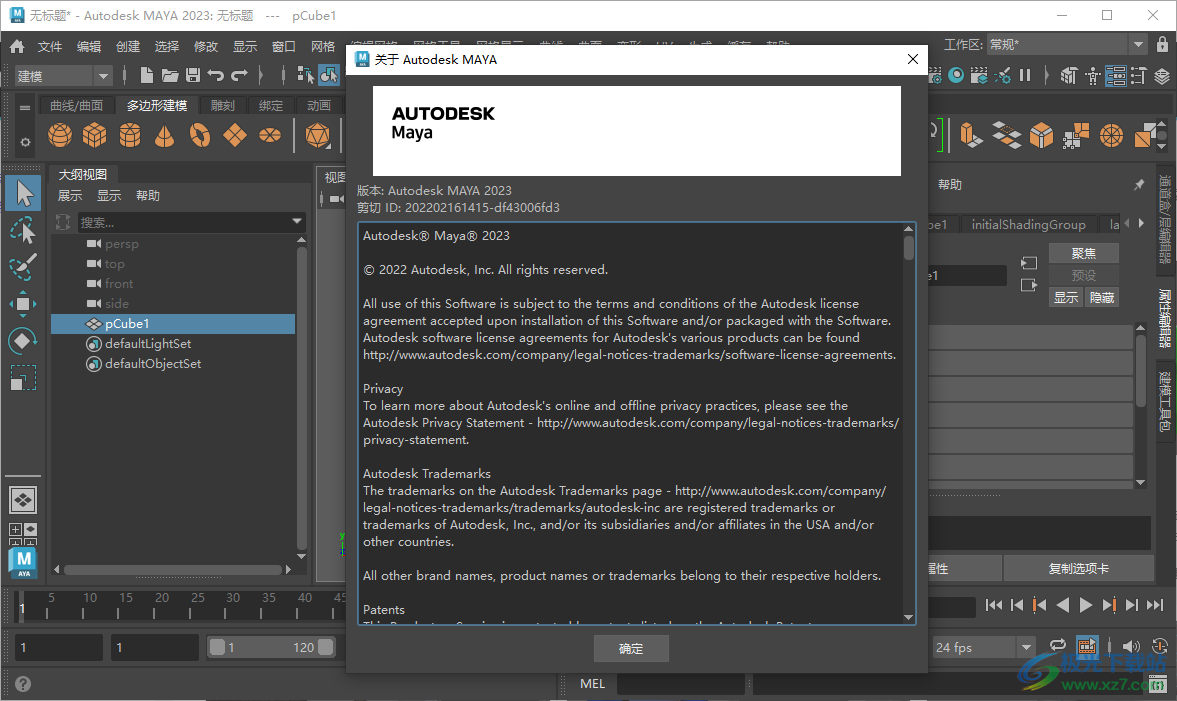
Task: Switch to the 曲线/曲面 shelf tab
Action: tap(77, 106)
